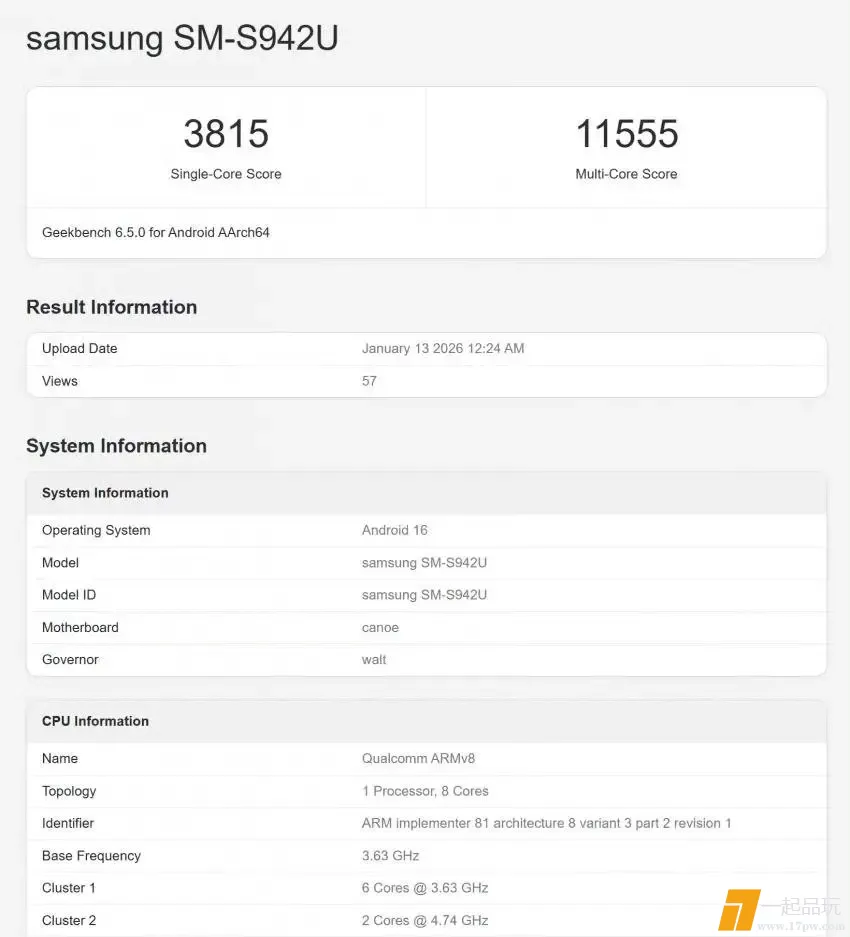The image size is (850, 937).
Task: Click the Cluster 2 label
Action: tap(69, 920)
